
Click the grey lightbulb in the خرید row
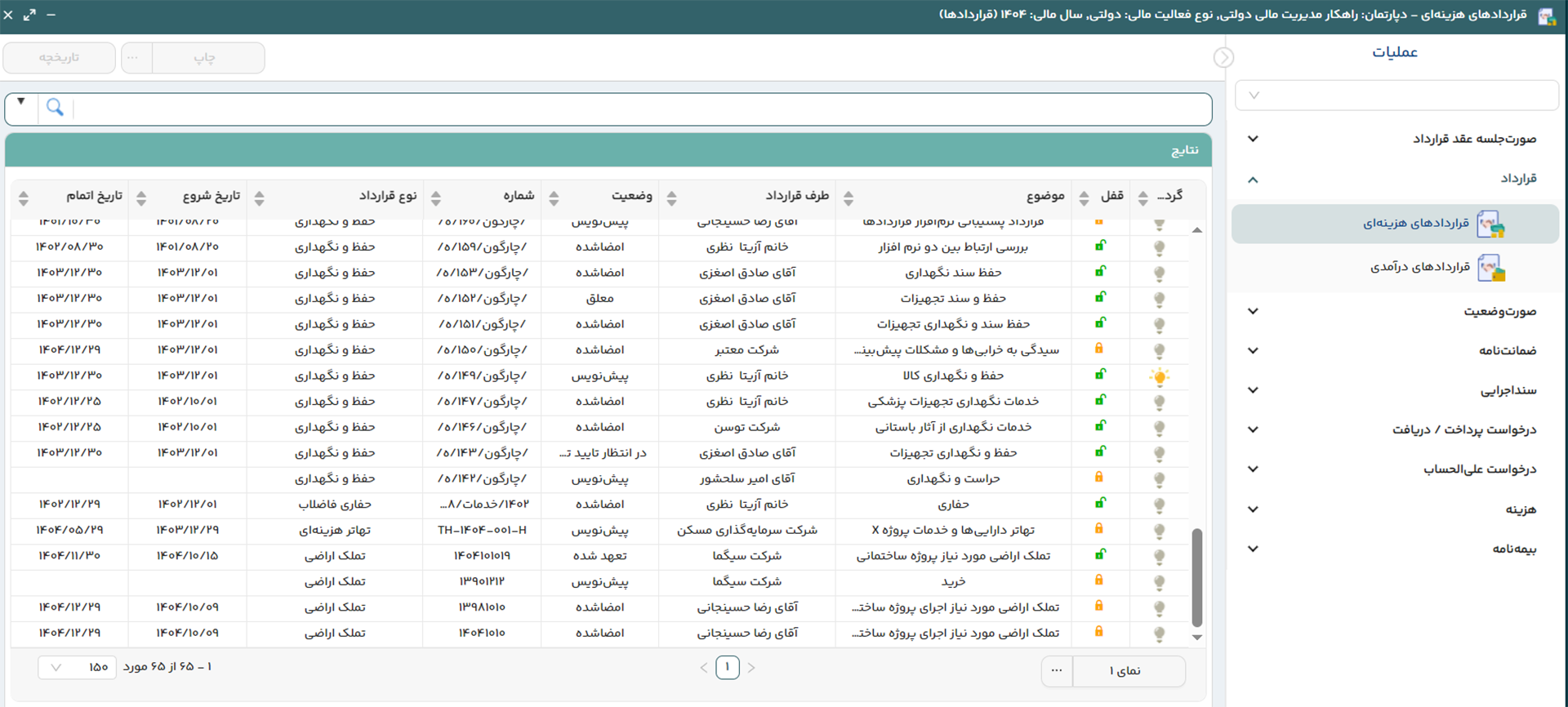[x=1159, y=583]
